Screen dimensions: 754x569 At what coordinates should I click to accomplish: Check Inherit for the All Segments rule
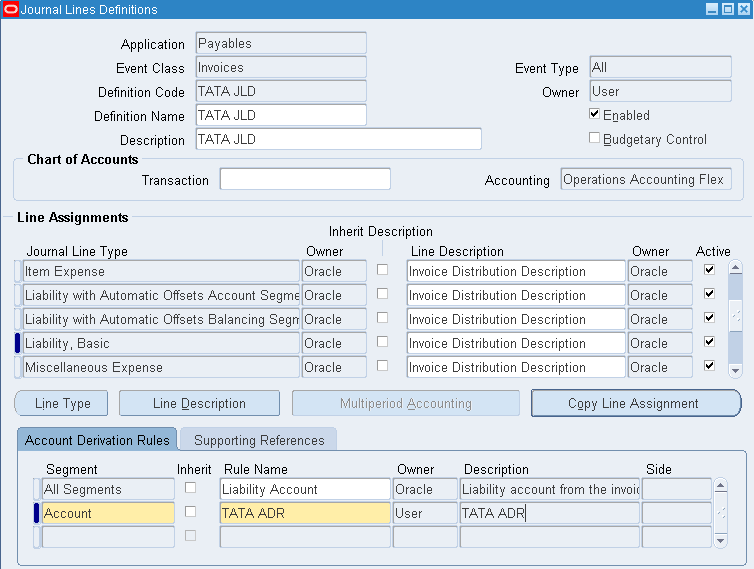(x=190, y=488)
